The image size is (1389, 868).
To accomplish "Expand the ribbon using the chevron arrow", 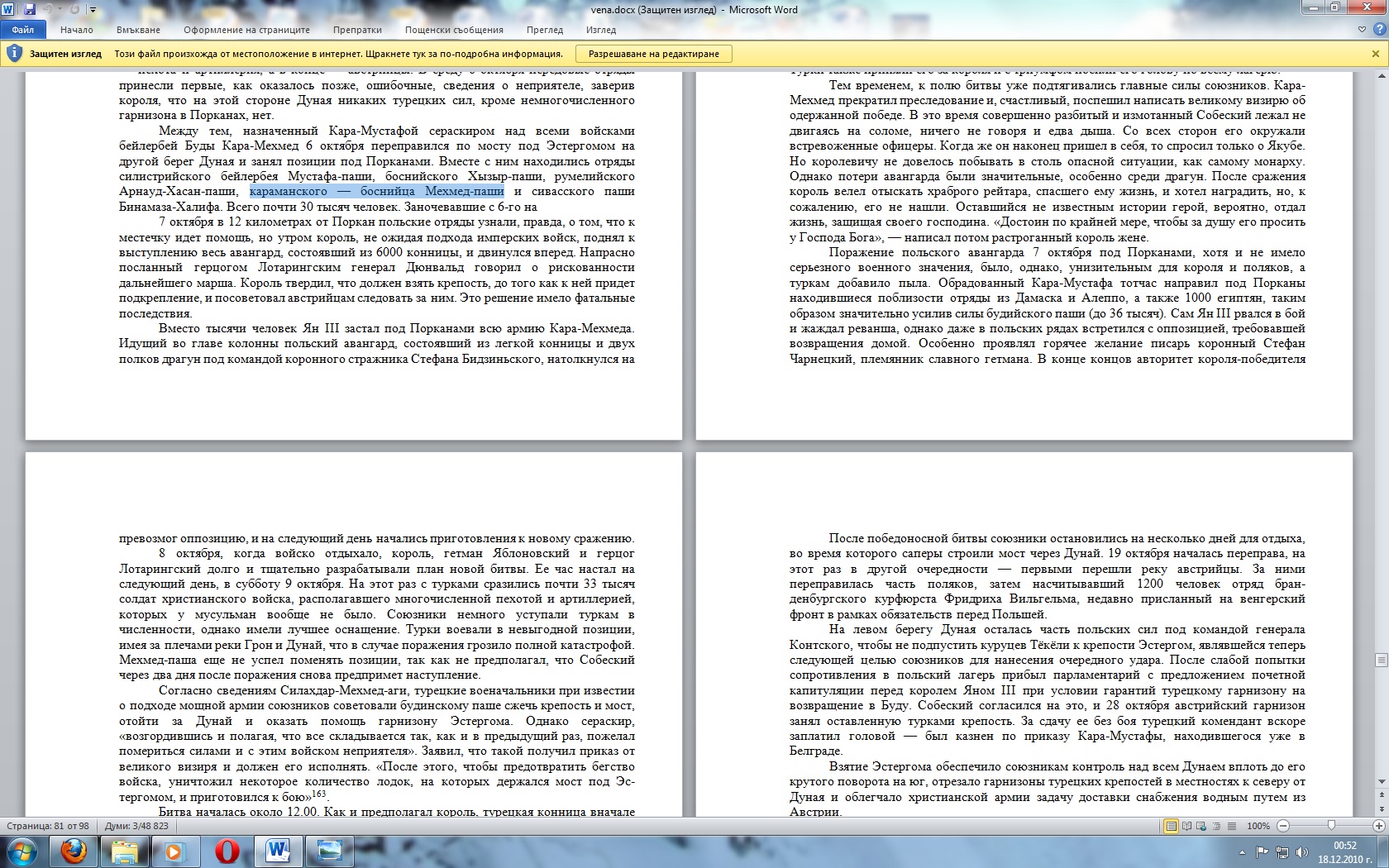I will coord(1362,30).
